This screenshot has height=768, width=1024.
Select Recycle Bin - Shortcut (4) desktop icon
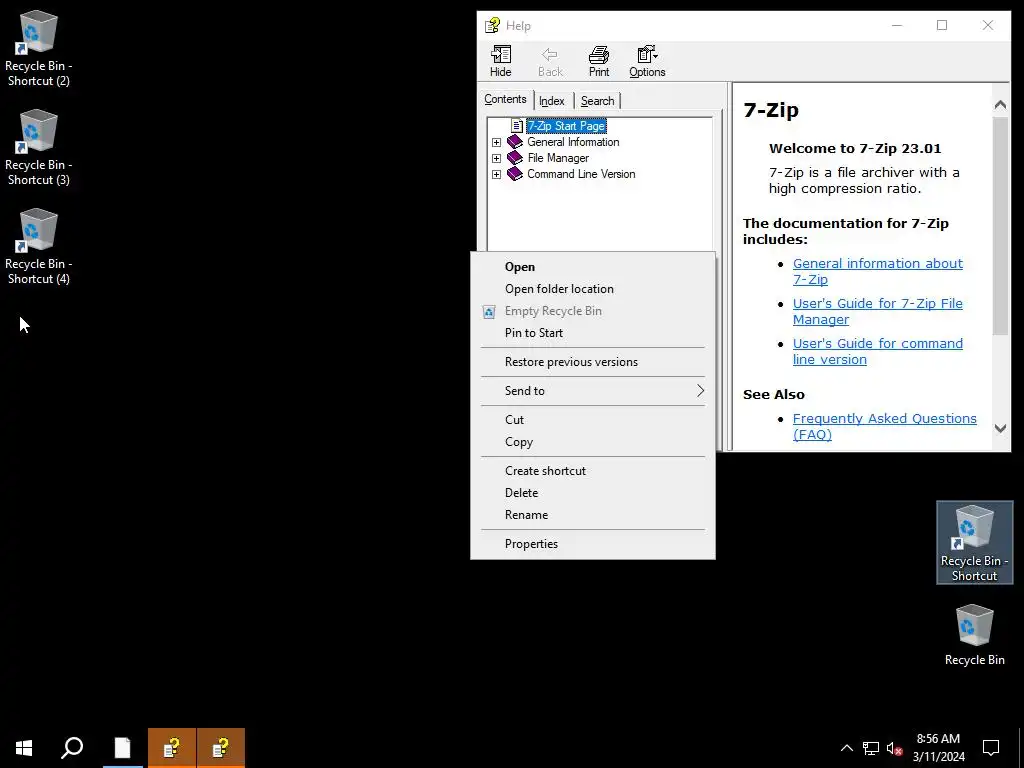coord(39,248)
